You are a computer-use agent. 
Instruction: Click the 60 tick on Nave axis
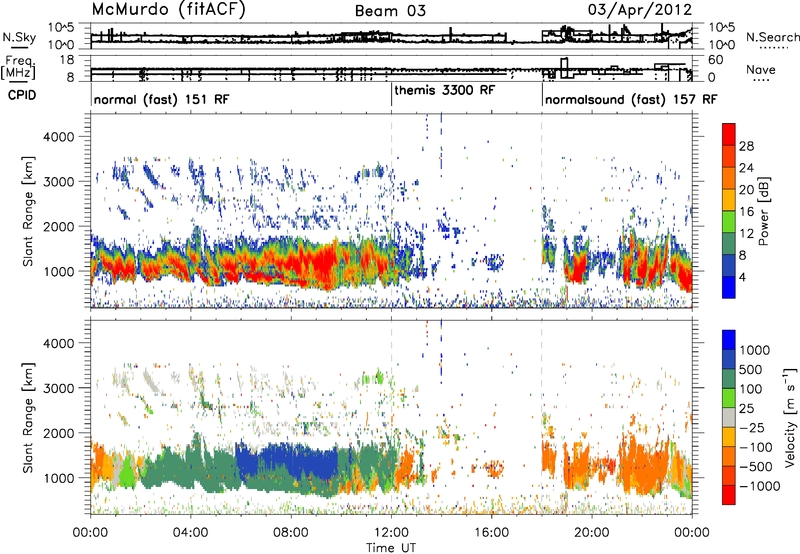coord(716,60)
